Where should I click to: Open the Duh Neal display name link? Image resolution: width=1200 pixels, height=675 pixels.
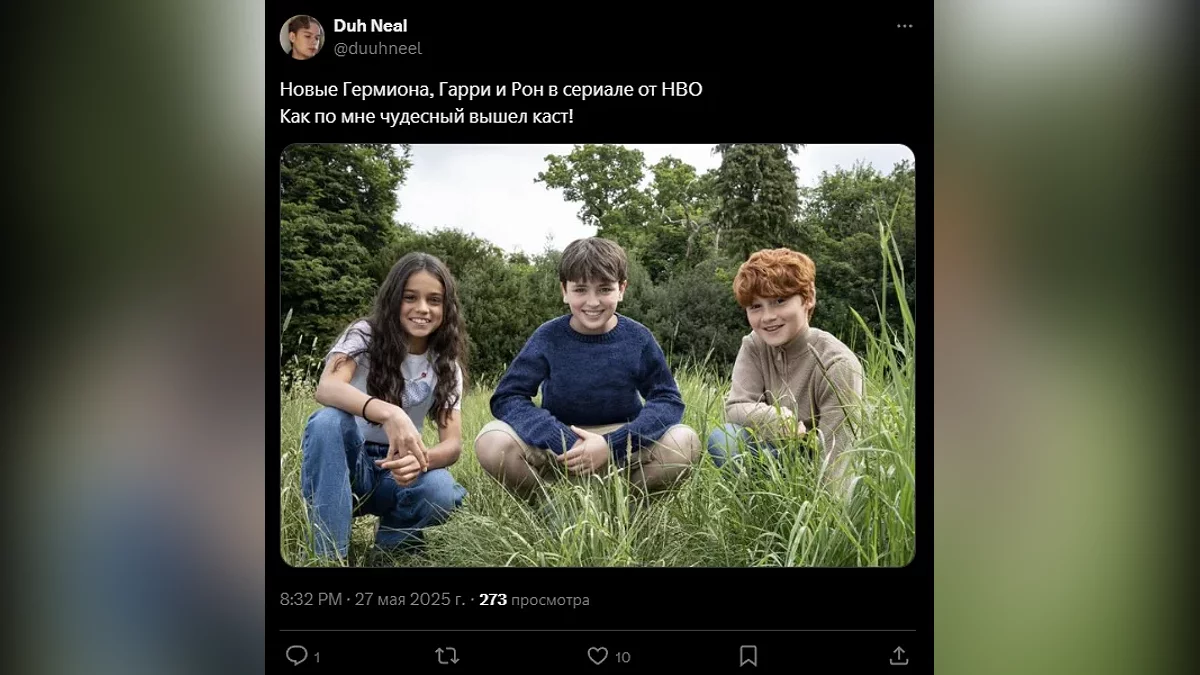coord(370,26)
